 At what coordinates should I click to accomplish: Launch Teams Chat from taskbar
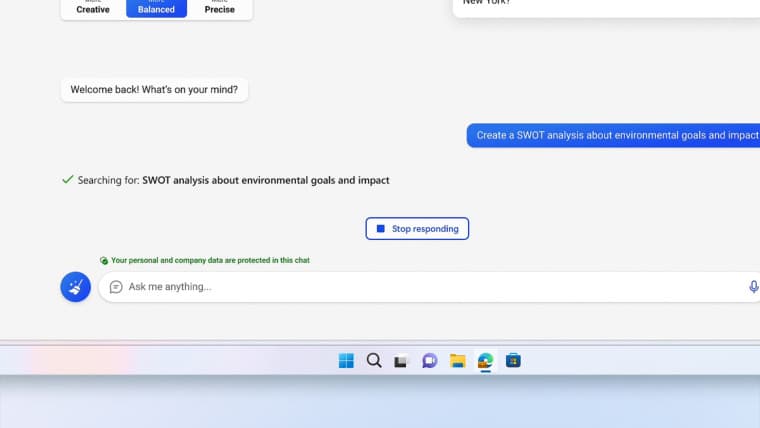coord(429,361)
